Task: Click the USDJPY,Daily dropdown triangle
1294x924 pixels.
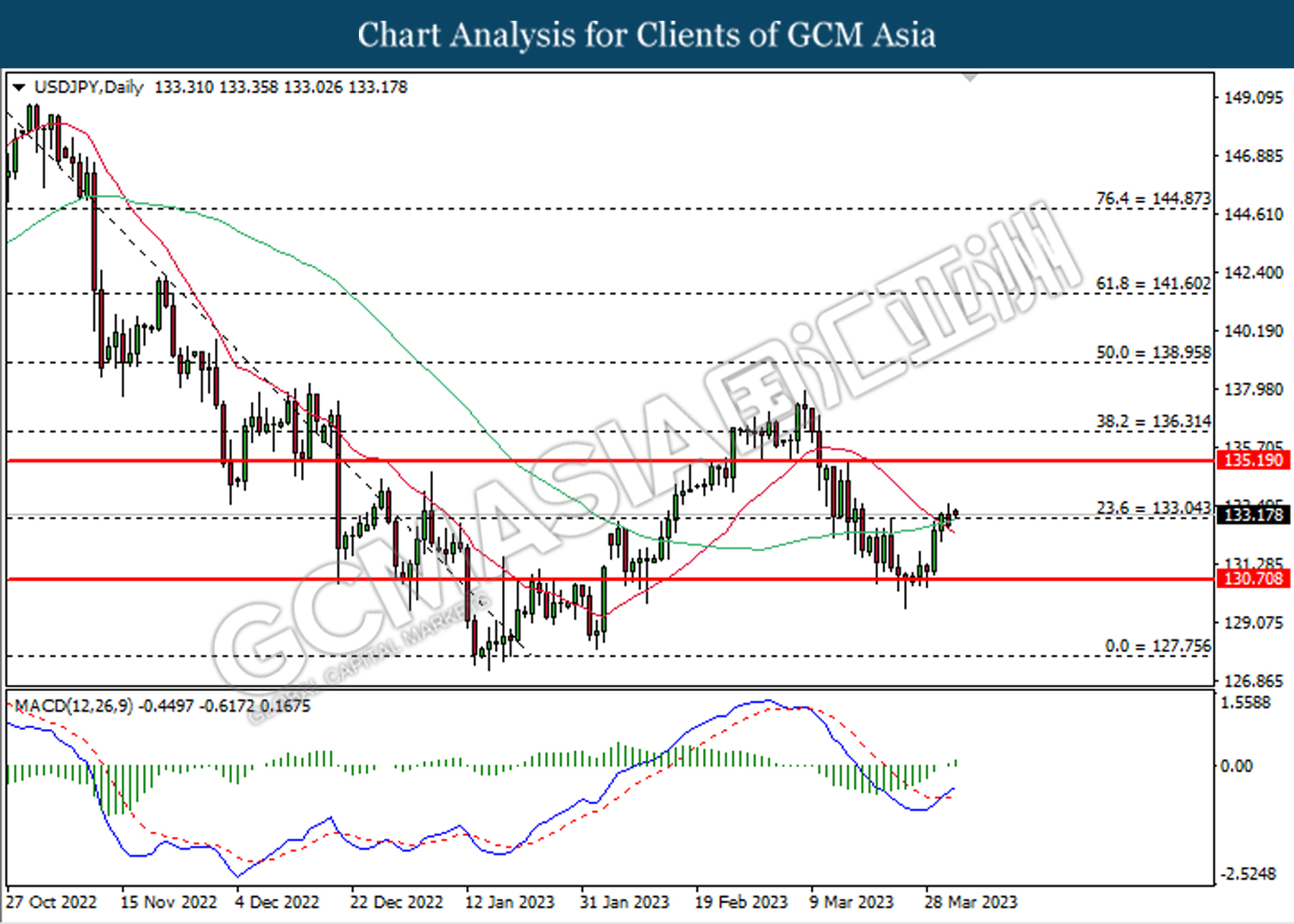Action: (x=19, y=87)
